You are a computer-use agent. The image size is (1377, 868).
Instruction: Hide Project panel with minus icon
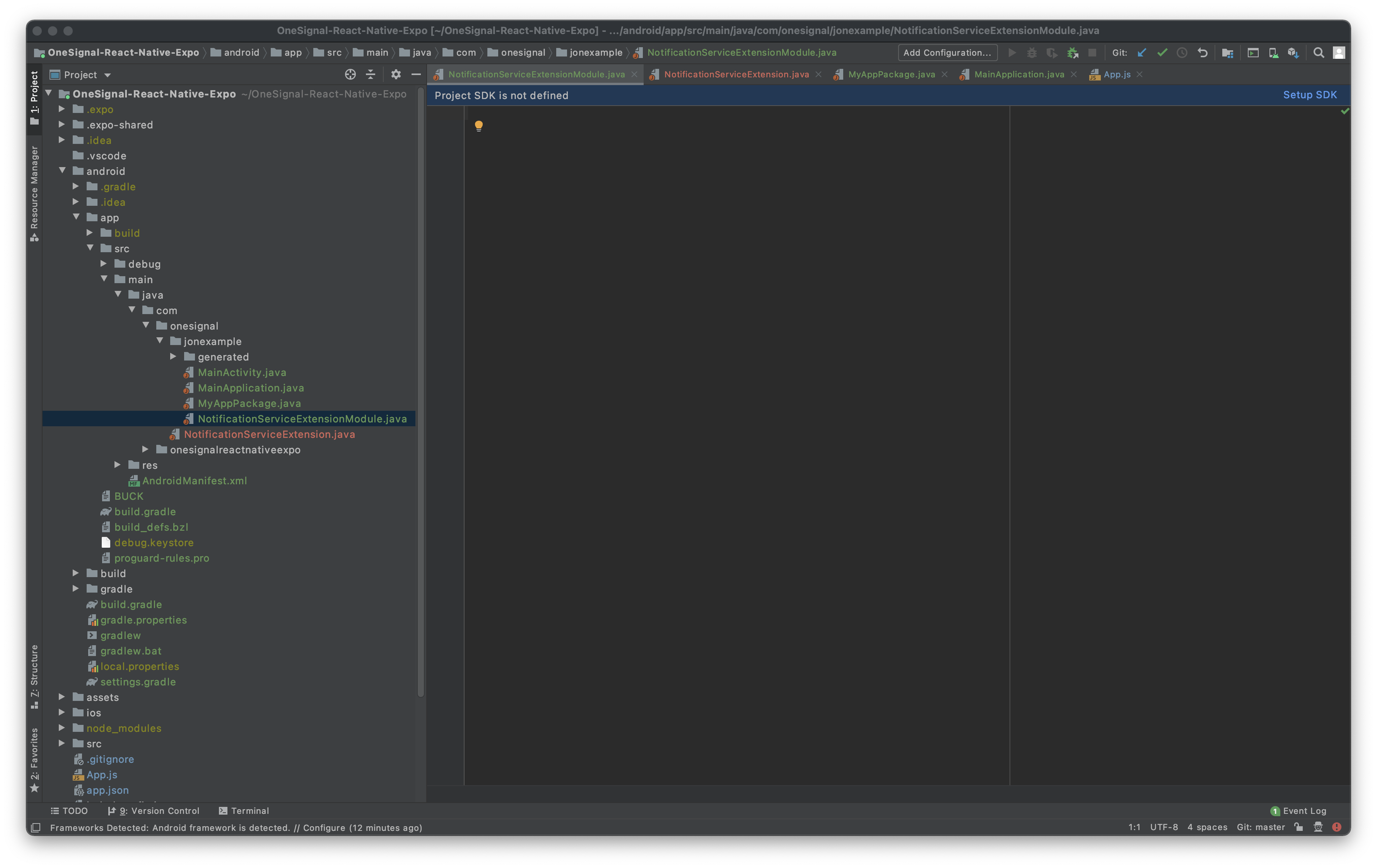click(416, 74)
